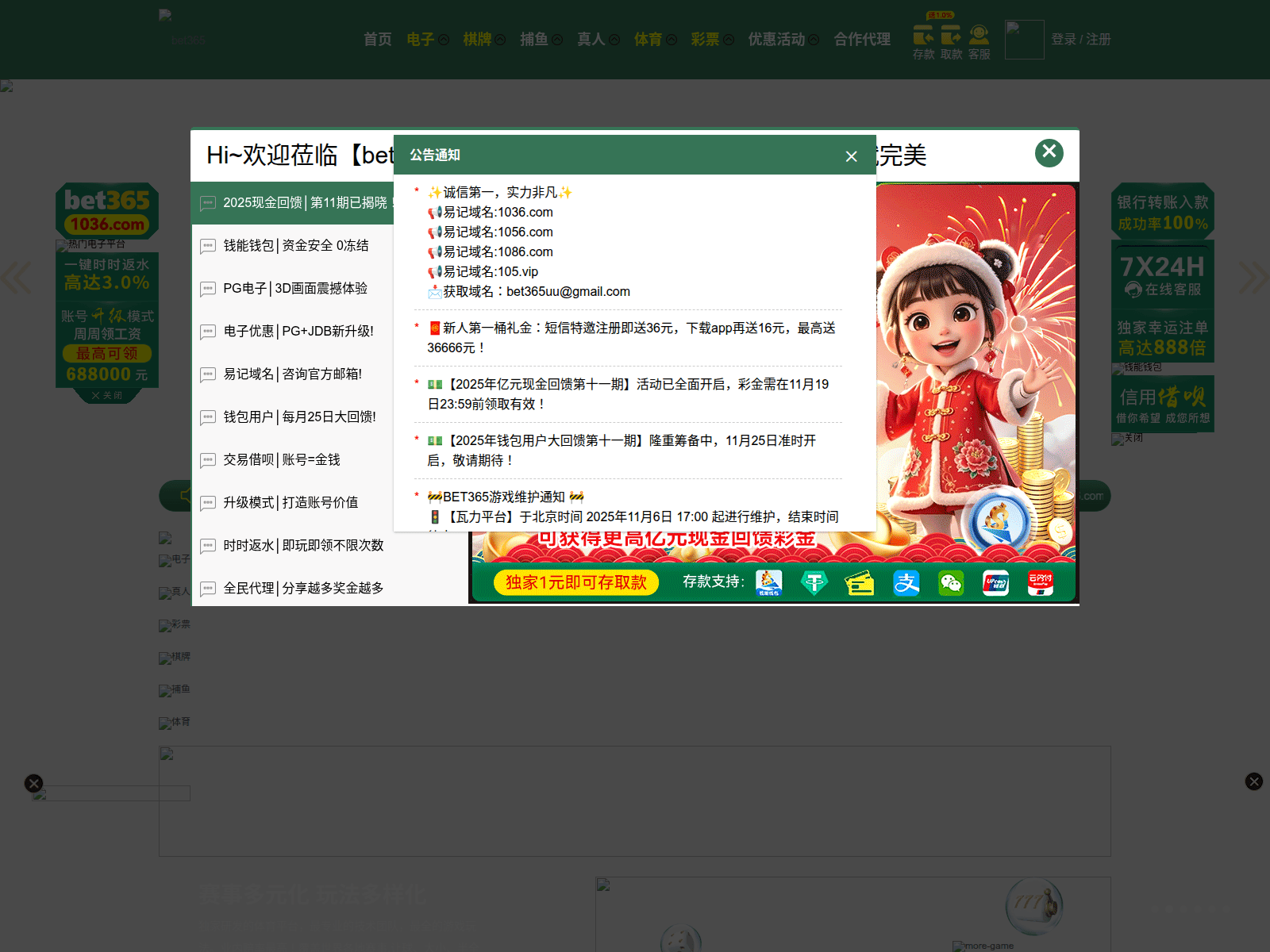Expand the 真人 nav dropdown chevron
Screen dimensions: 1270x952
[x=614, y=40]
